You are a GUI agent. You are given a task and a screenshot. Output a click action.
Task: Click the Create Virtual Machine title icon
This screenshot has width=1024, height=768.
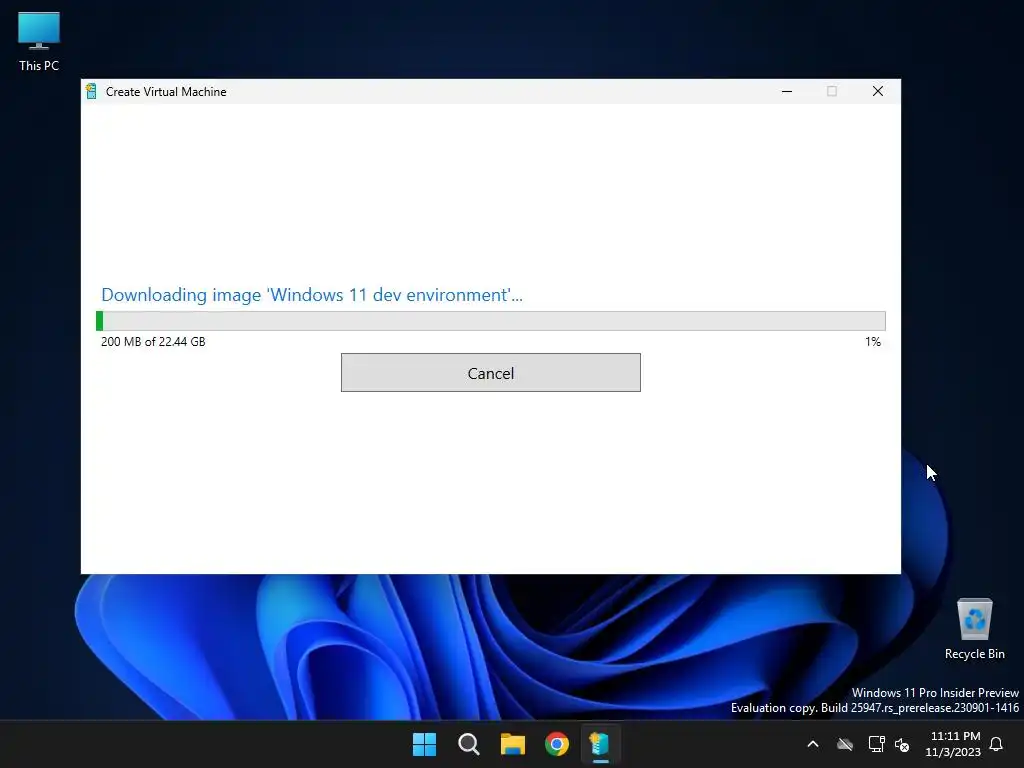[91, 91]
